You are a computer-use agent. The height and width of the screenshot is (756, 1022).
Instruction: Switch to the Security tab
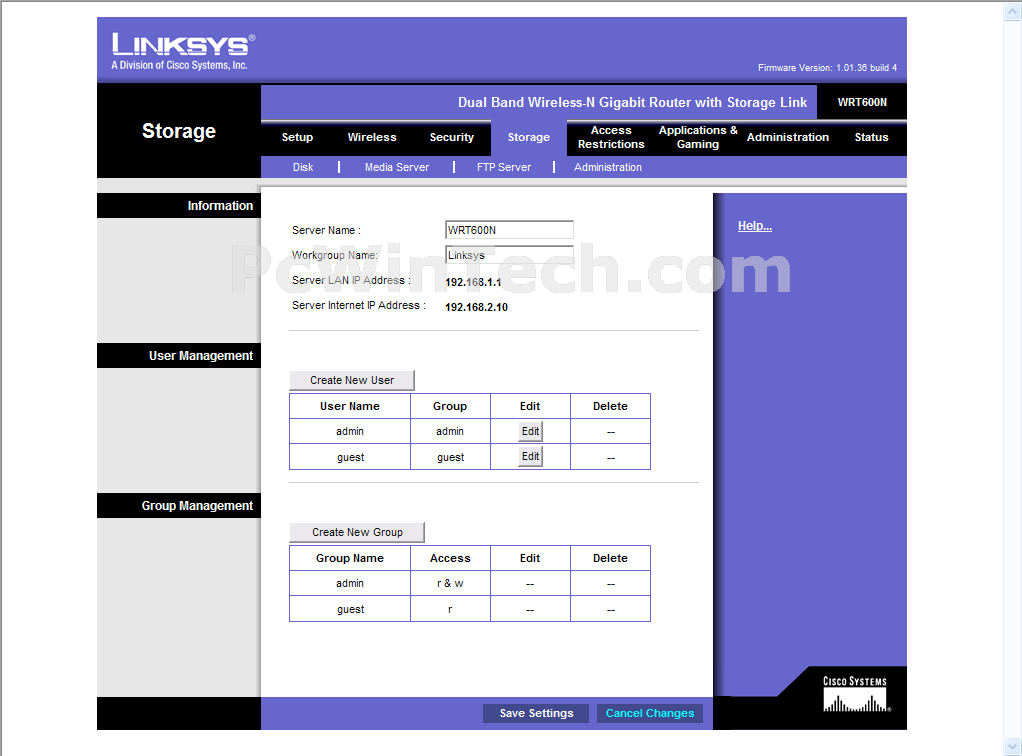452,138
